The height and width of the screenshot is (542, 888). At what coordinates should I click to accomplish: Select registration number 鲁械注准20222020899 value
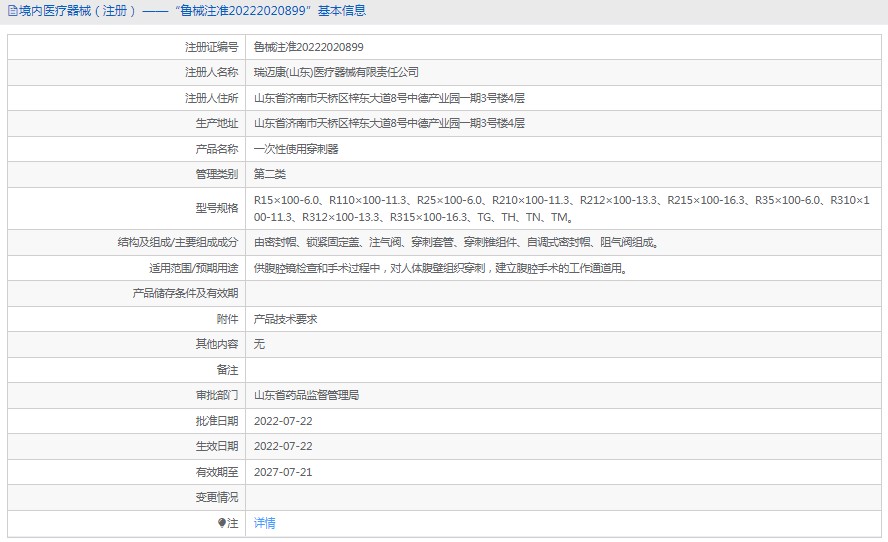309,47
